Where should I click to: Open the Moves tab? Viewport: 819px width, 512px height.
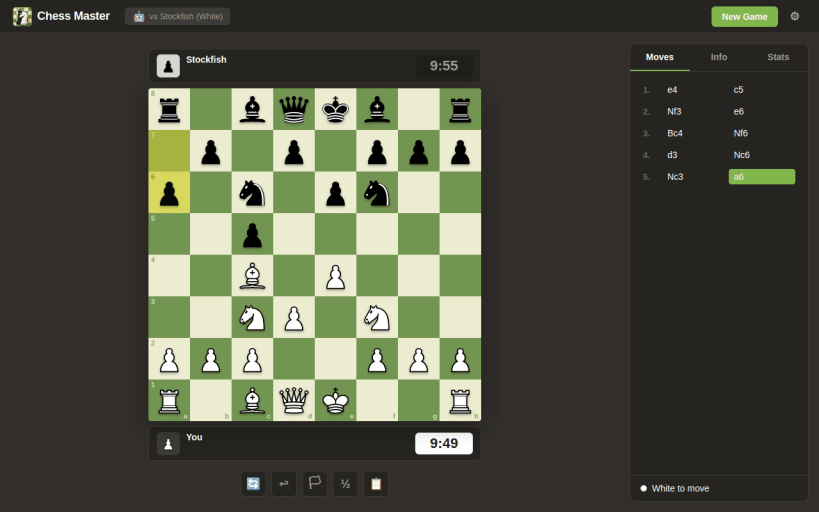(x=660, y=57)
